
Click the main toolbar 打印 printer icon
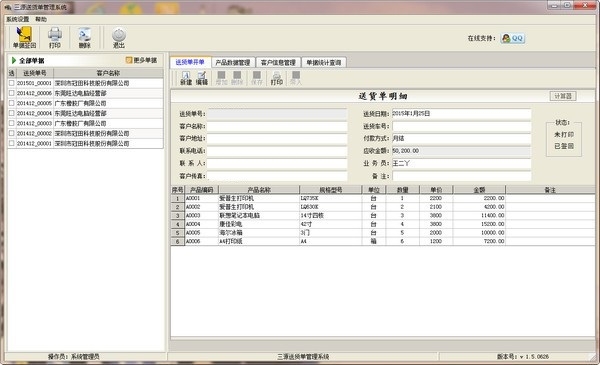coord(55,37)
